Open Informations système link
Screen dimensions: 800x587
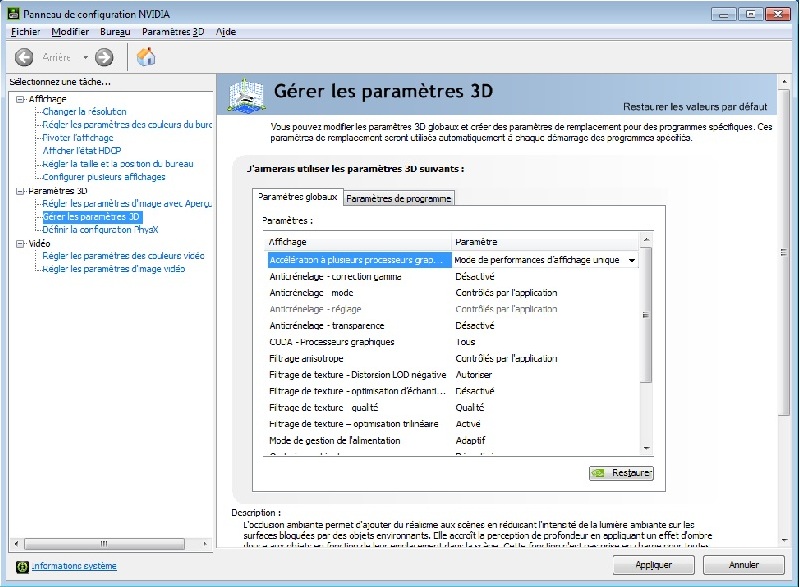pos(74,567)
